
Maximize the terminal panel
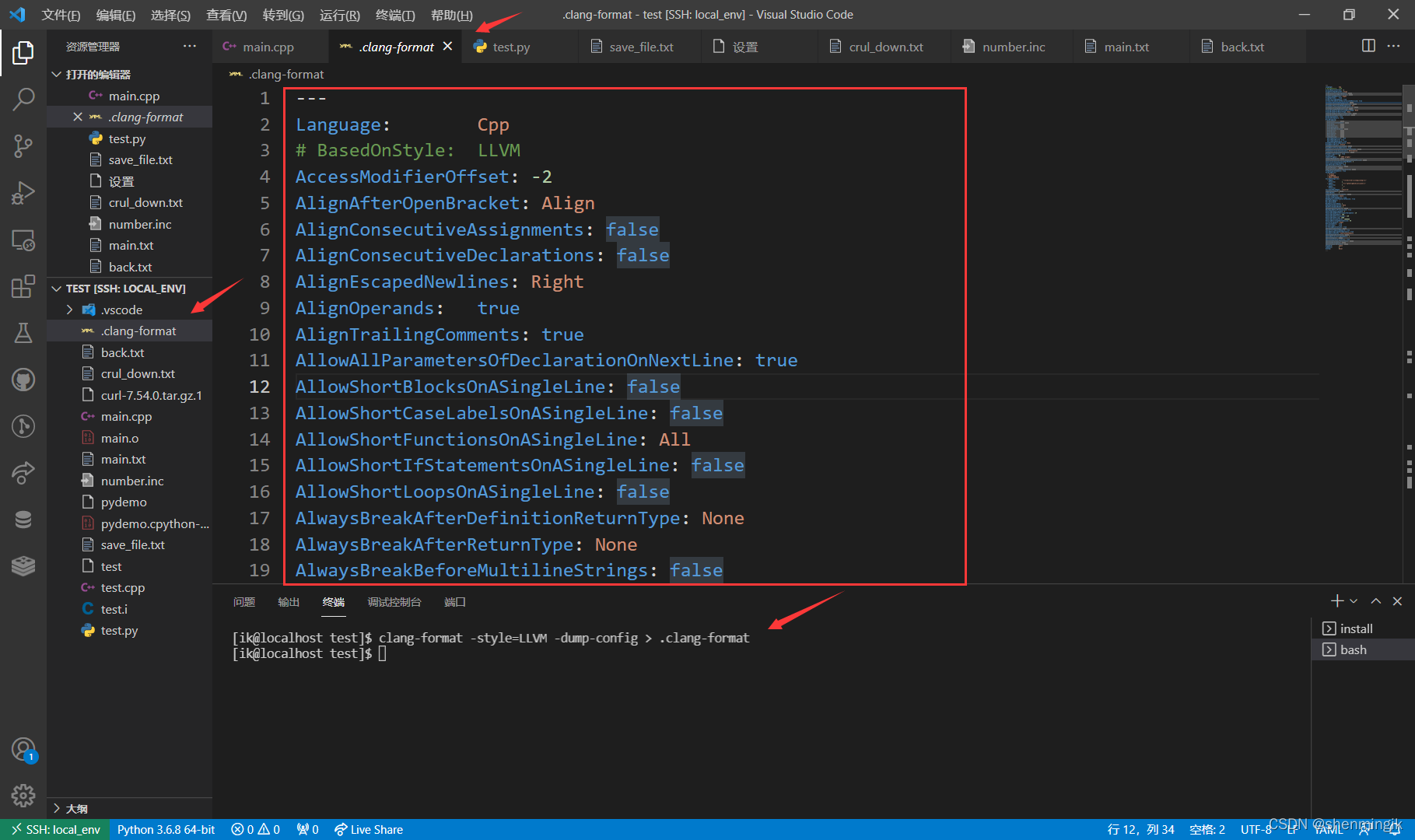1375,600
